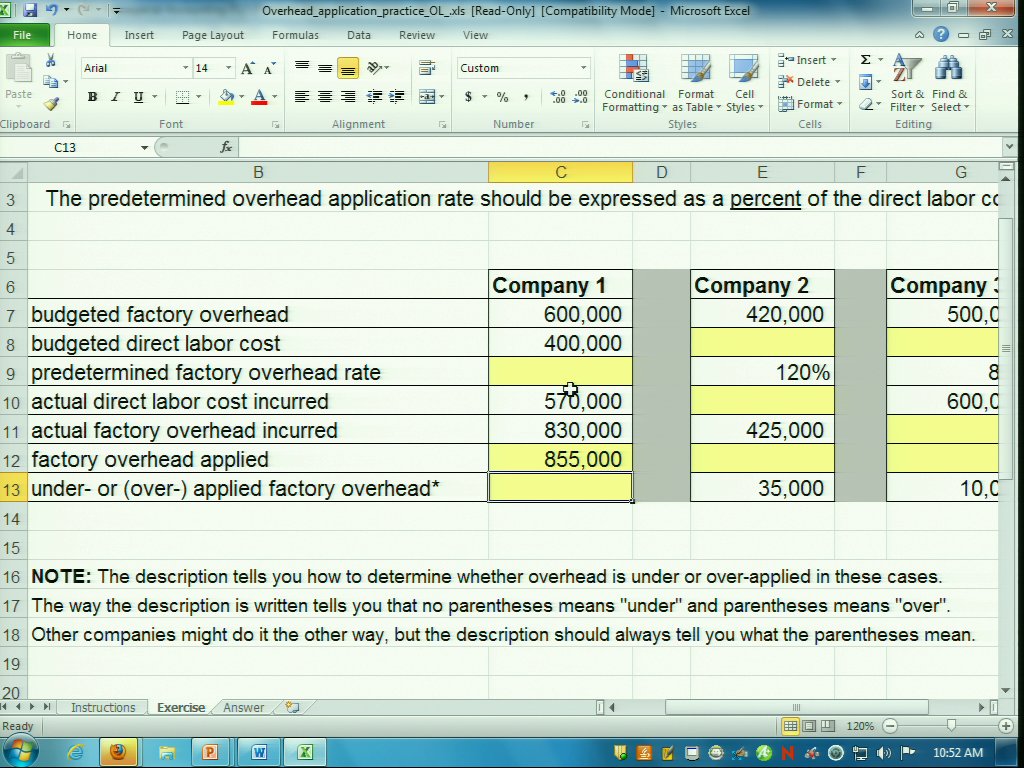1024x768 pixels.
Task: Switch to the Answer sheet tab
Action: point(243,707)
